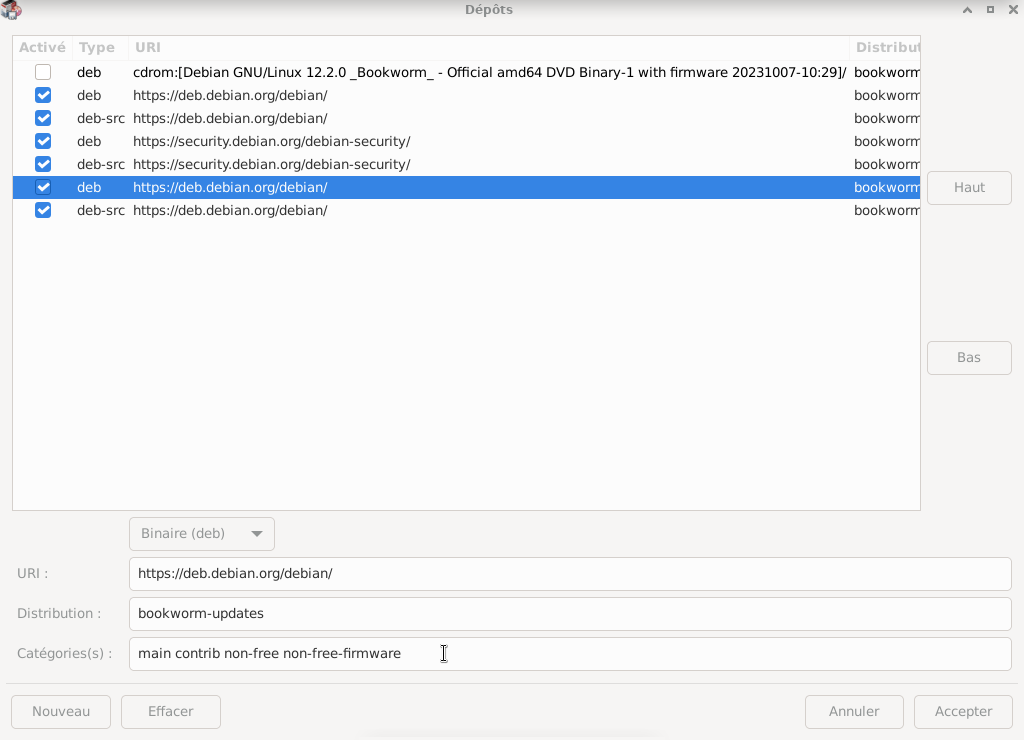
Task: Uncheck the deb row checkbox just below cdrom
Action: tap(43, 95)
